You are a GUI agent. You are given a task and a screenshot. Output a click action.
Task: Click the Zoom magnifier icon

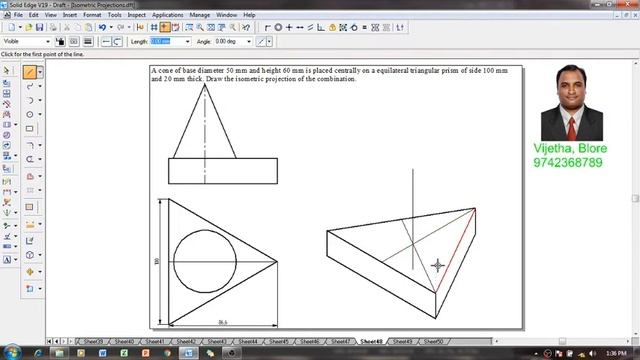(x=200, y=28)
